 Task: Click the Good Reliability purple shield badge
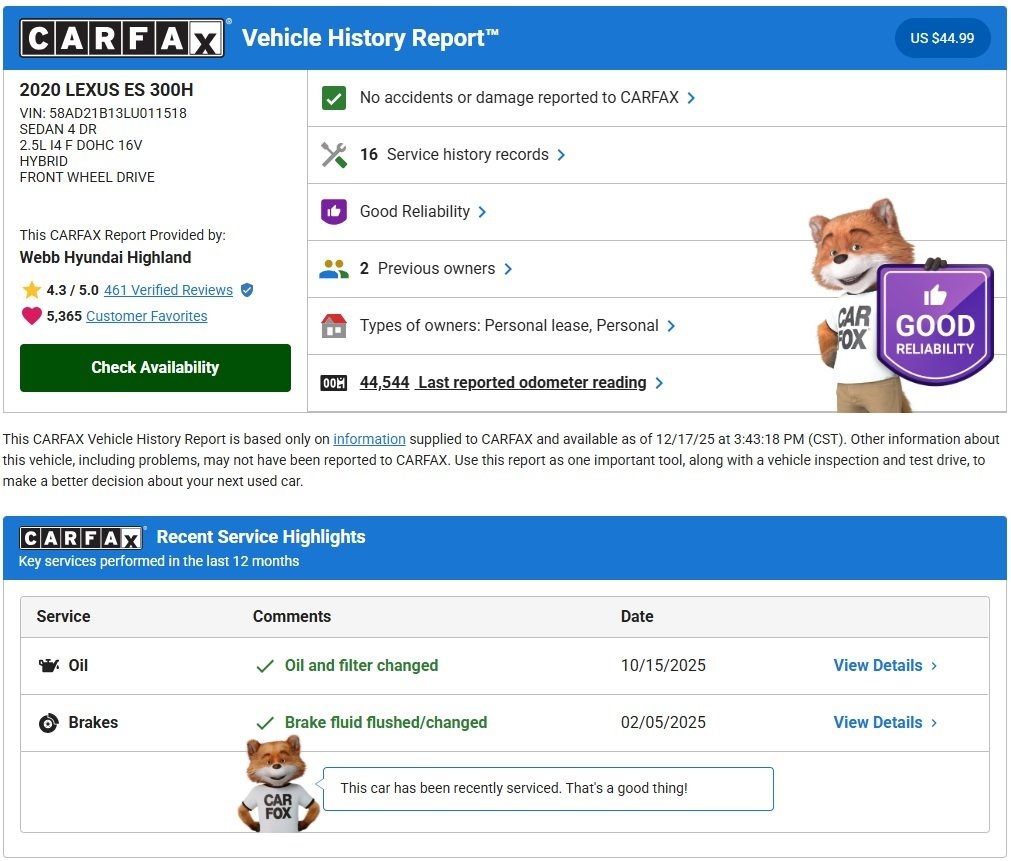[x=934, y=324]
